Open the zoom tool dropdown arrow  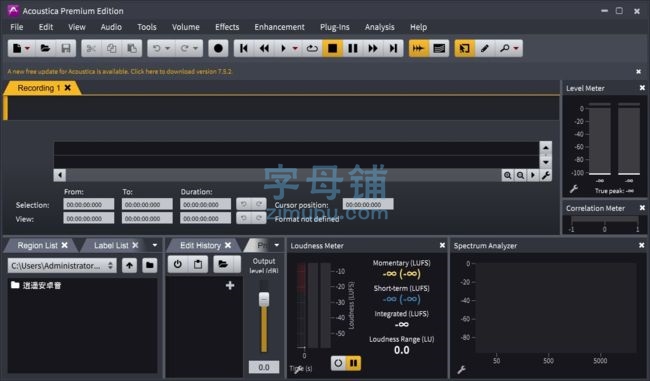click(x=516, y=49)
